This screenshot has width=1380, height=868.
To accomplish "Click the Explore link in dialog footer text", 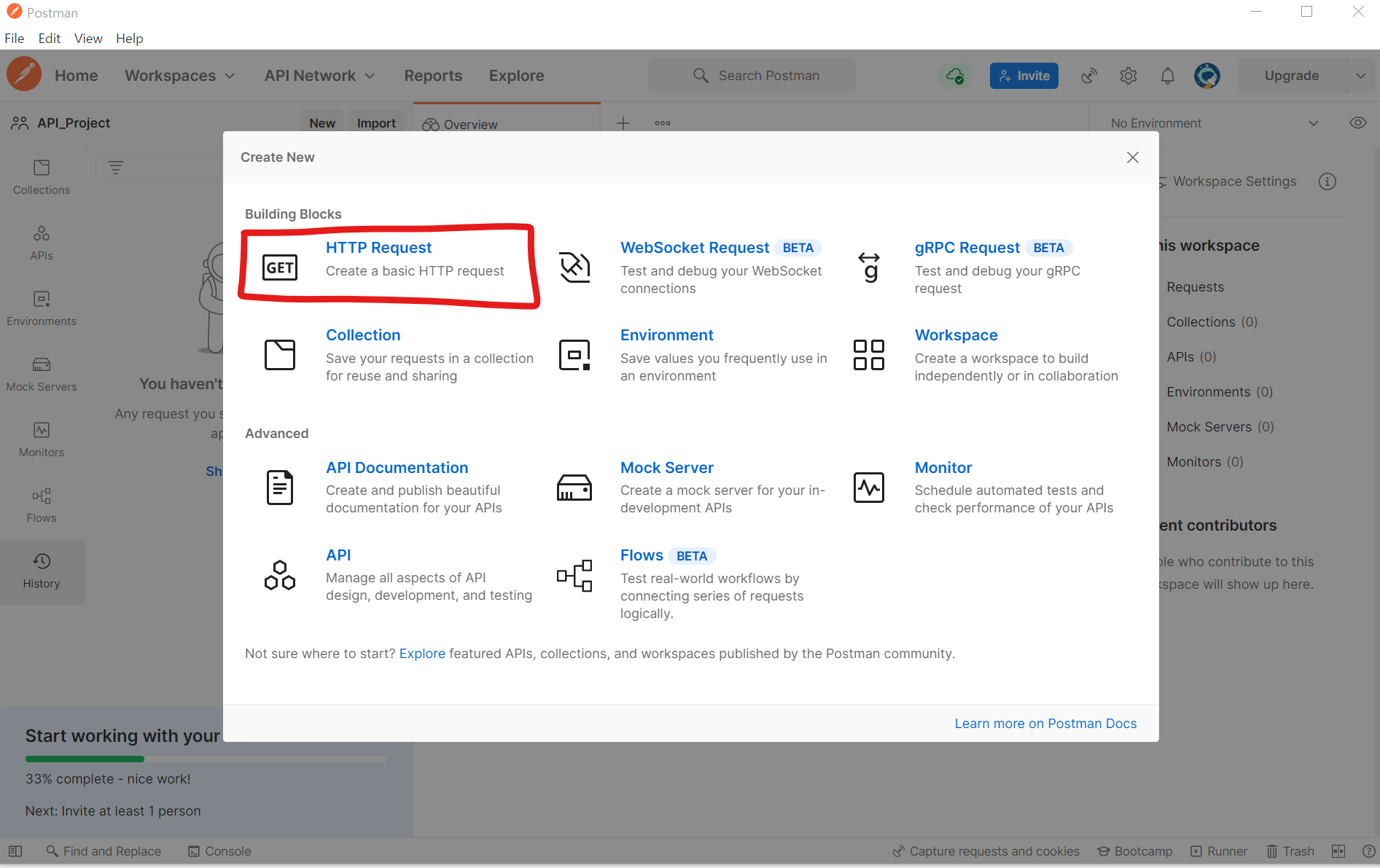I will click(422, 654).
